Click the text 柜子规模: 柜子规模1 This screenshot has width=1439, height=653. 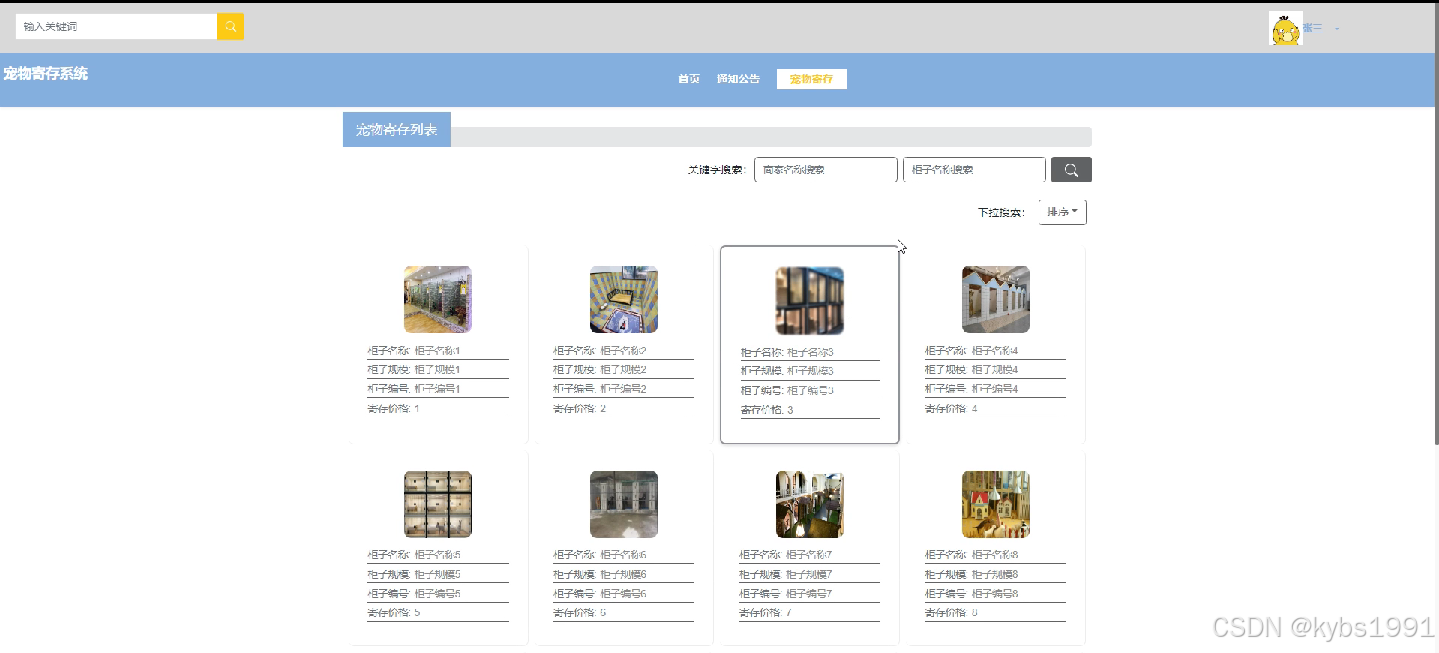[414, 370]
